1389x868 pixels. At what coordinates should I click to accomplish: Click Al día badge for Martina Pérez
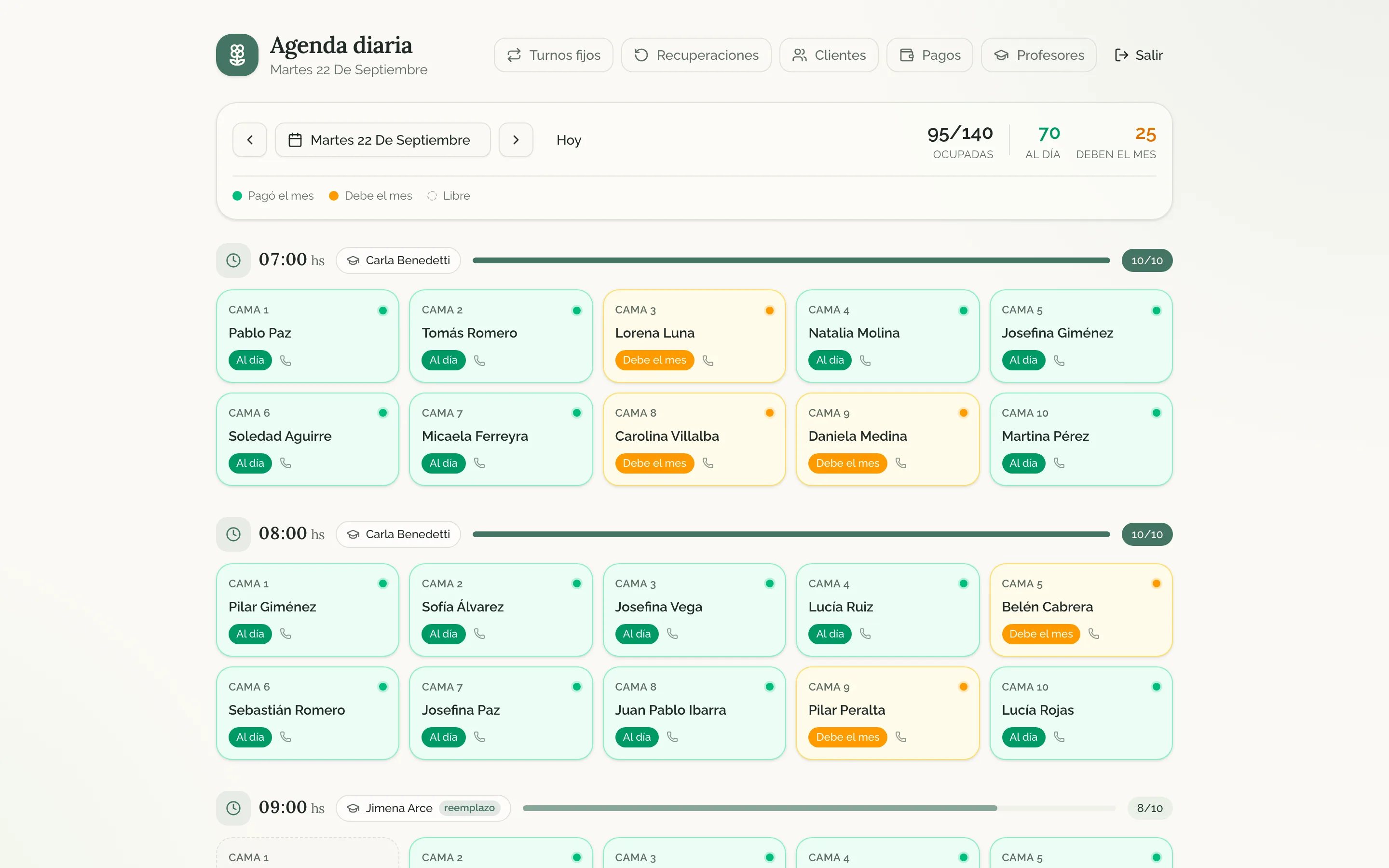pos(1023,463)
